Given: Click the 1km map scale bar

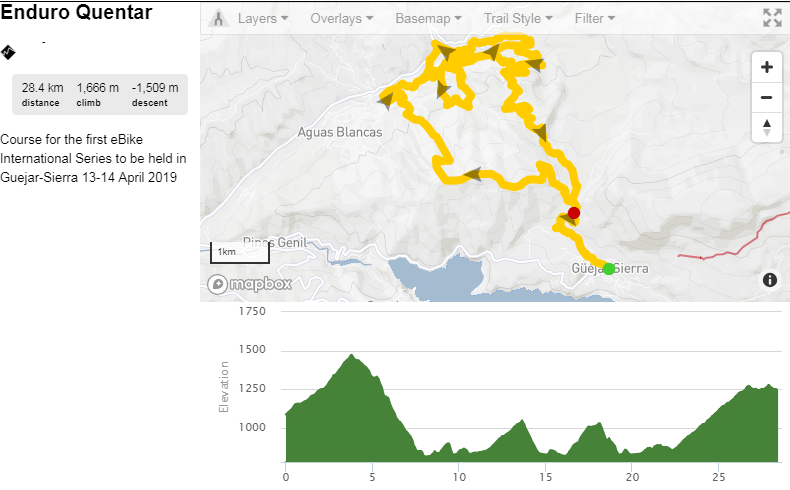Looking at the screenshot, I should click(x=226, y=252).
